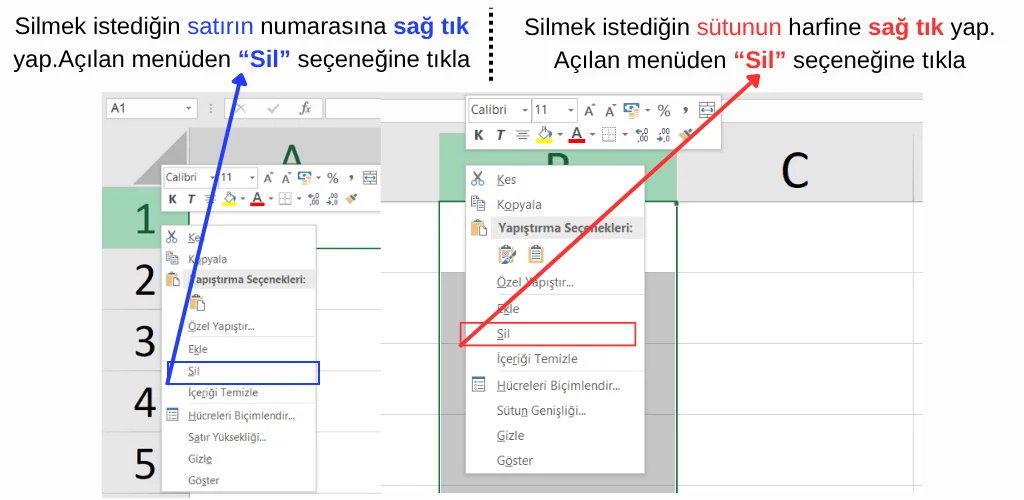Click the formula bar cancel X icon
1024x500 pixels.
click(x=240, y=108)
